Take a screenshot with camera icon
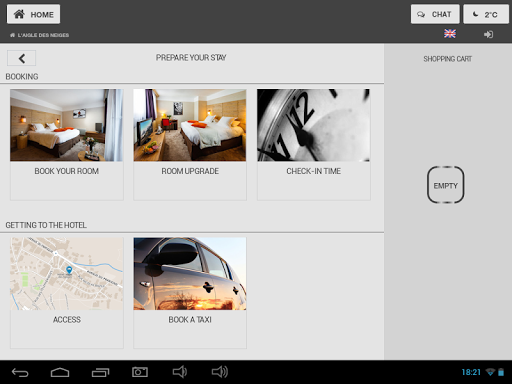Screen dimensions: 512x384 (x=140, y=372)
